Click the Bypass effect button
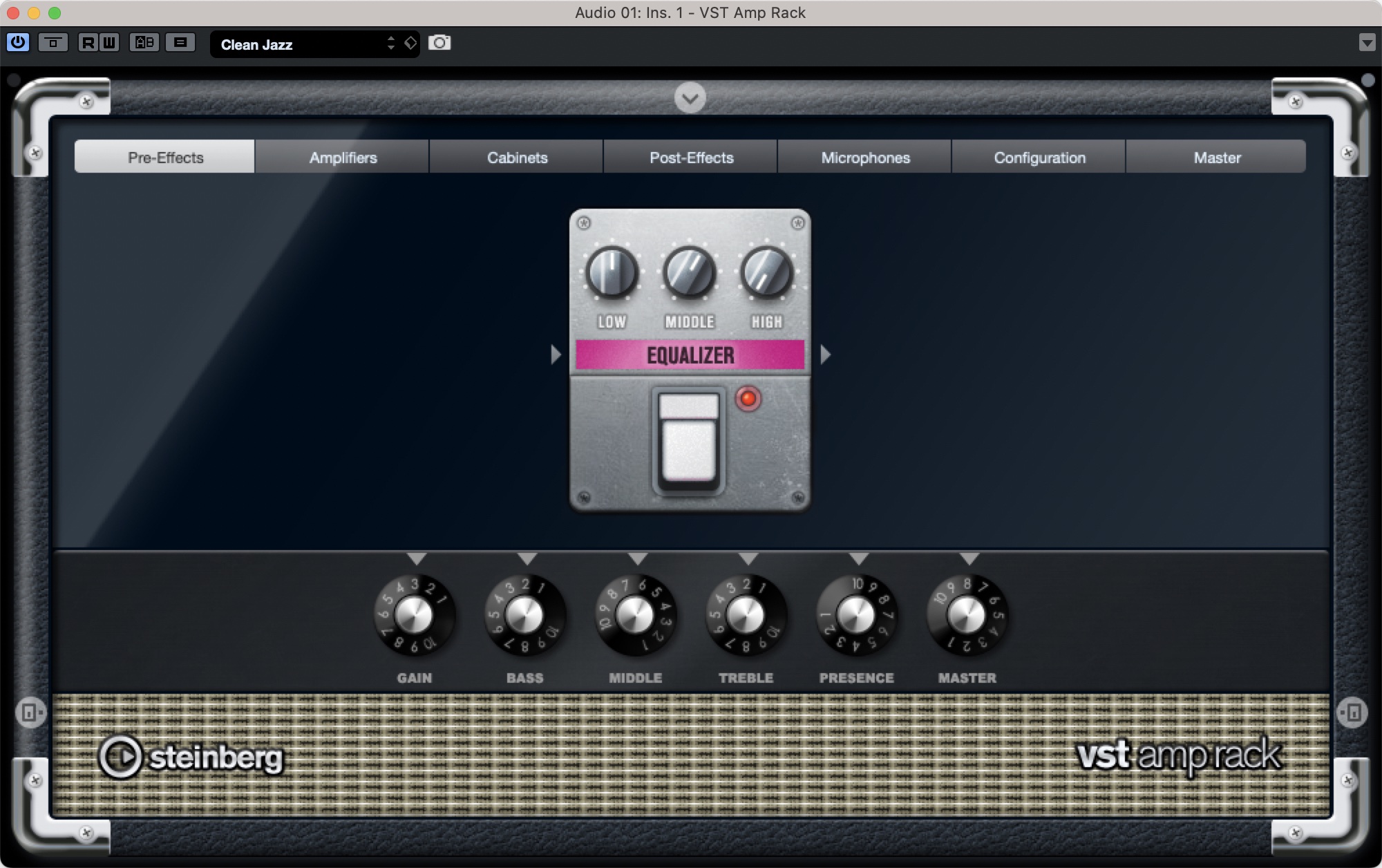The image size is (1382, 868). (53, 43)
